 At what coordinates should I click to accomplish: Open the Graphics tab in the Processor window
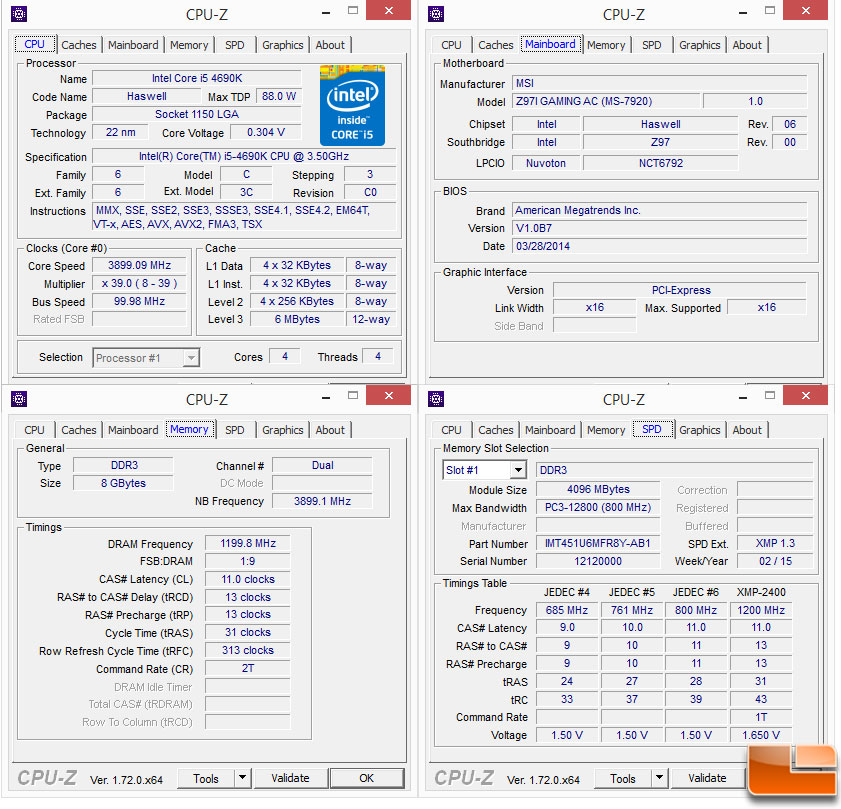[x=283, y=45]
